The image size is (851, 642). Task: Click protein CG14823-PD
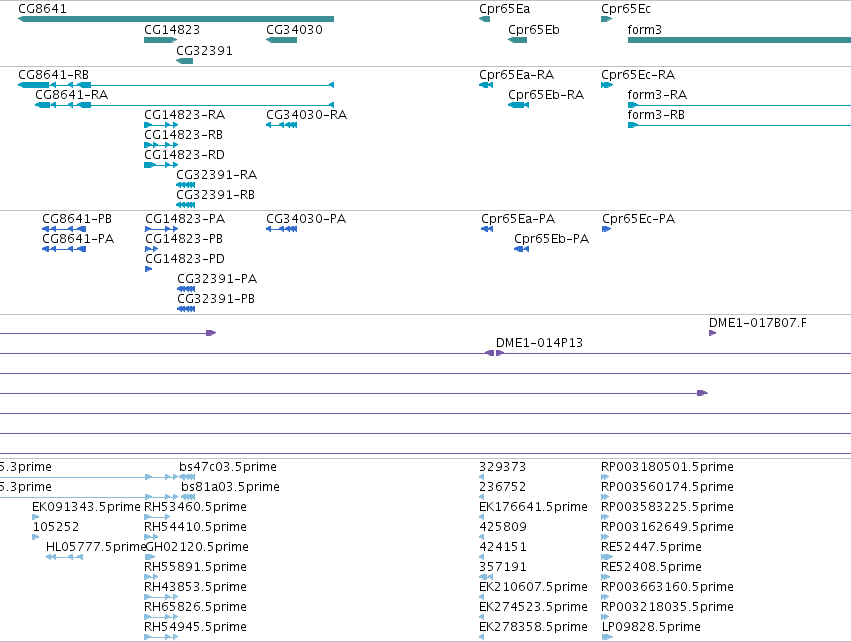(149, 269)
